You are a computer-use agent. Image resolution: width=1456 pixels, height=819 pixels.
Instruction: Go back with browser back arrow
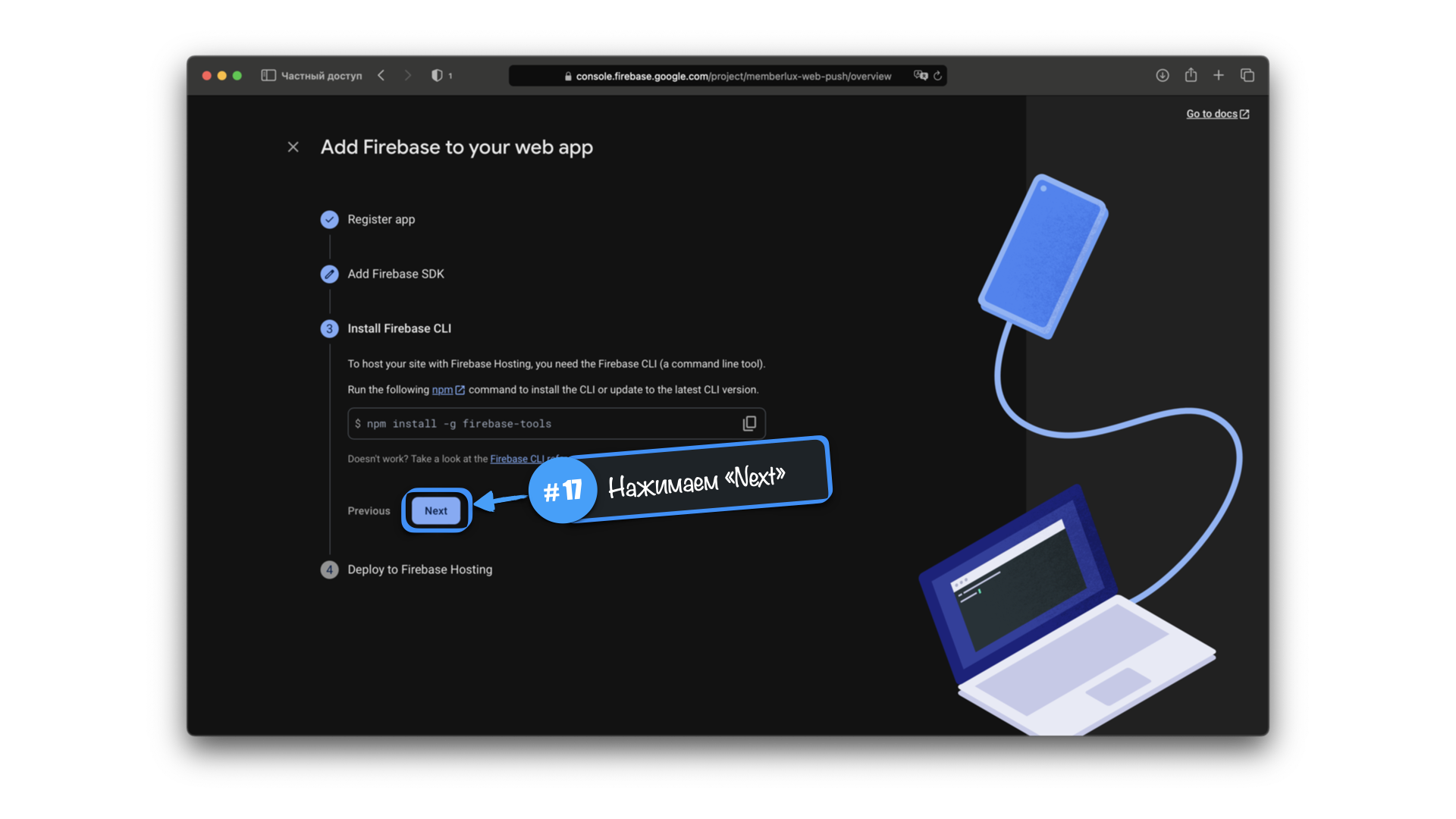(x=381, y=76)
